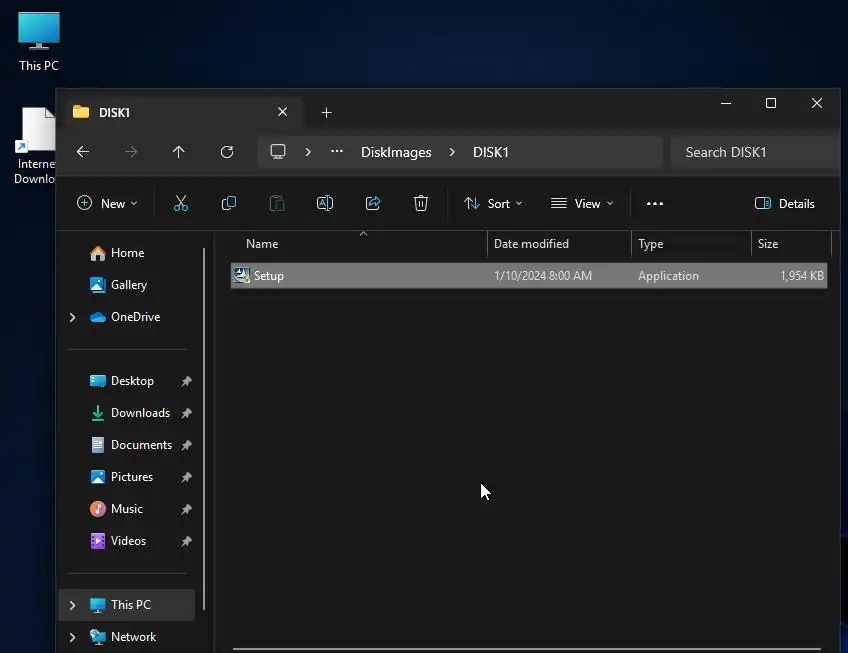Open the Sort options dropdown
848x653 pixels.
click(x=493, y=203)
